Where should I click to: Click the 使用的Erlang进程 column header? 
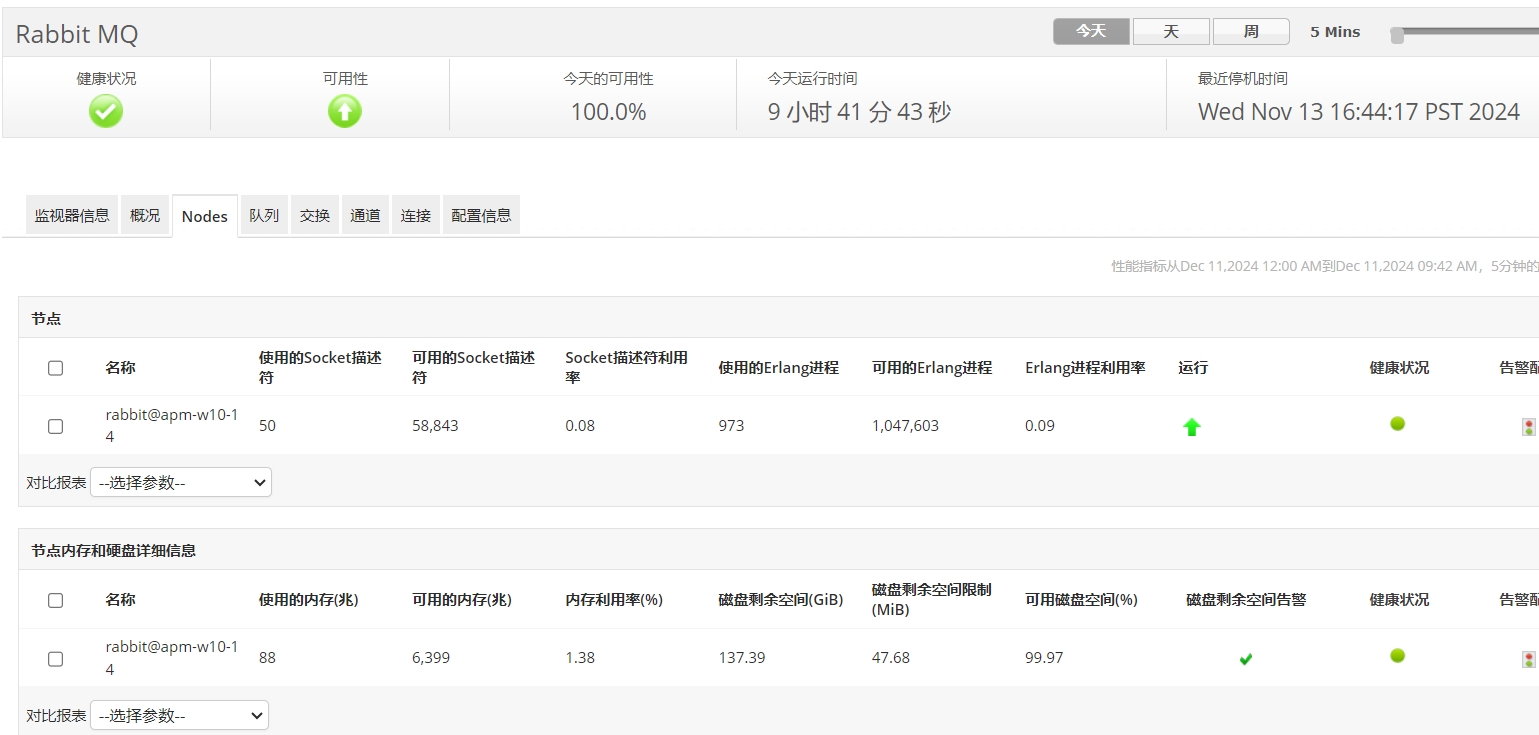(x=778, y=368)
